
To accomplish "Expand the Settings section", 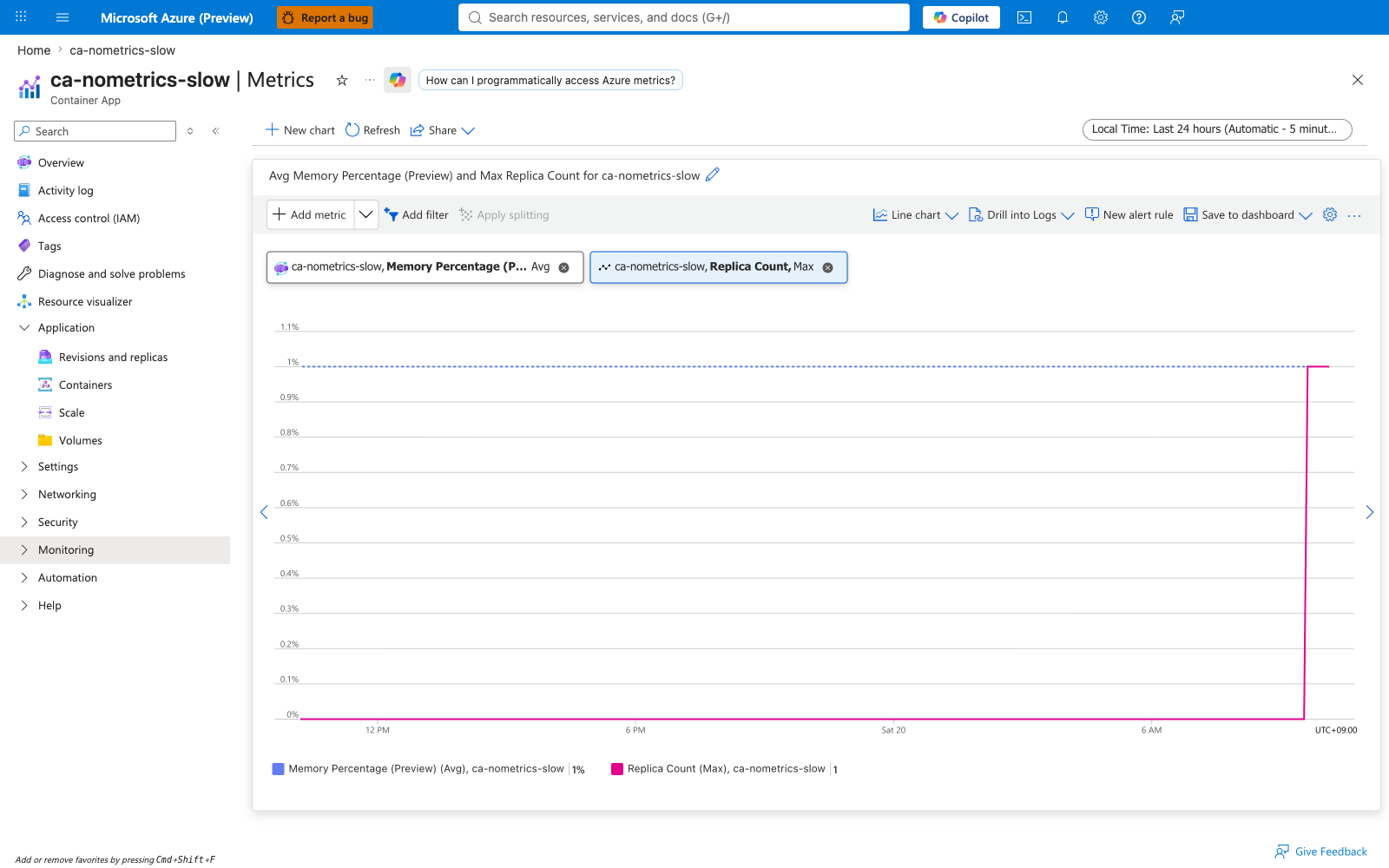I will 24,466.
